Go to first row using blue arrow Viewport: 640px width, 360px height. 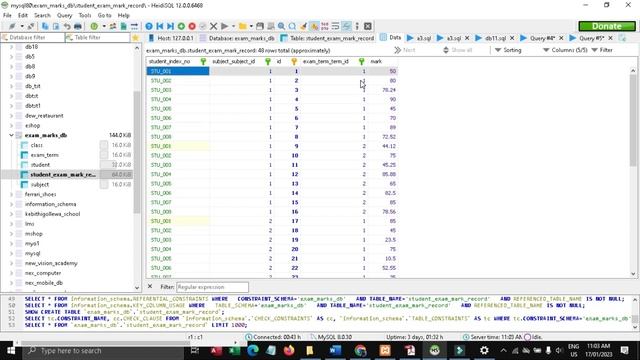click(160, 26)
